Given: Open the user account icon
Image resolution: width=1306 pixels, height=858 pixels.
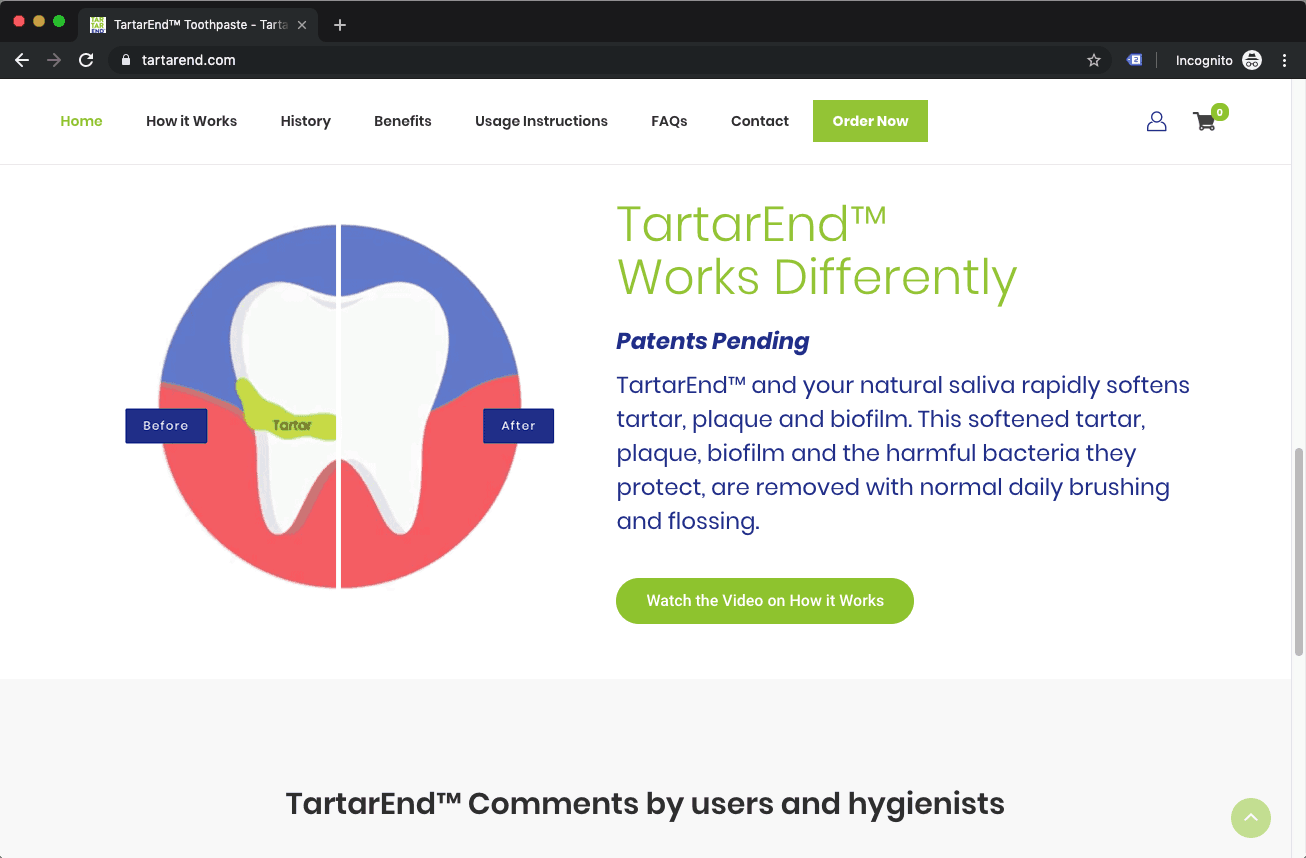Looking at the screenshot, I should (x=1156, y=121).
